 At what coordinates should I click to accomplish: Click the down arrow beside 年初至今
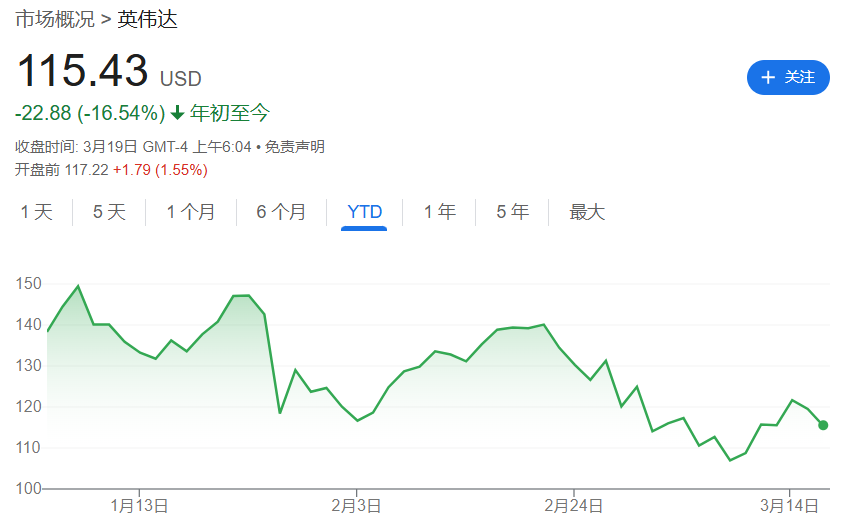pyautogui.click(x=177, y=113)
